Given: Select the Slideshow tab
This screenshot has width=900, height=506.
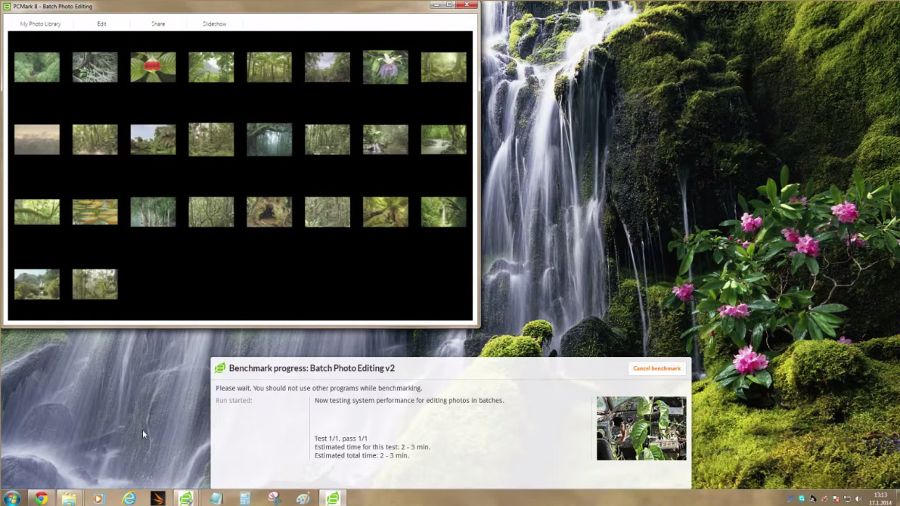Looking at the screenshot, I should click(215, 23).
